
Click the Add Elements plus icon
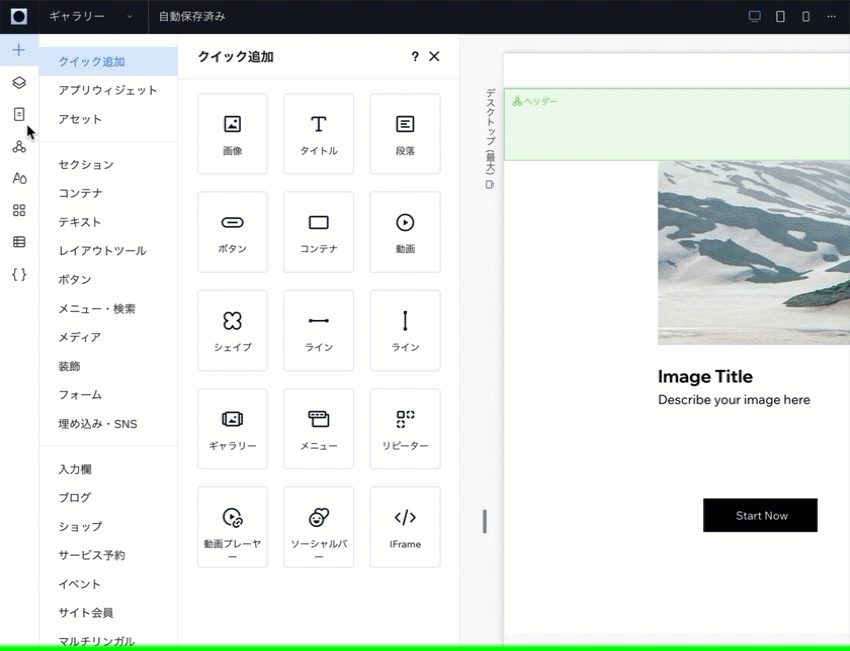(19, 50)
